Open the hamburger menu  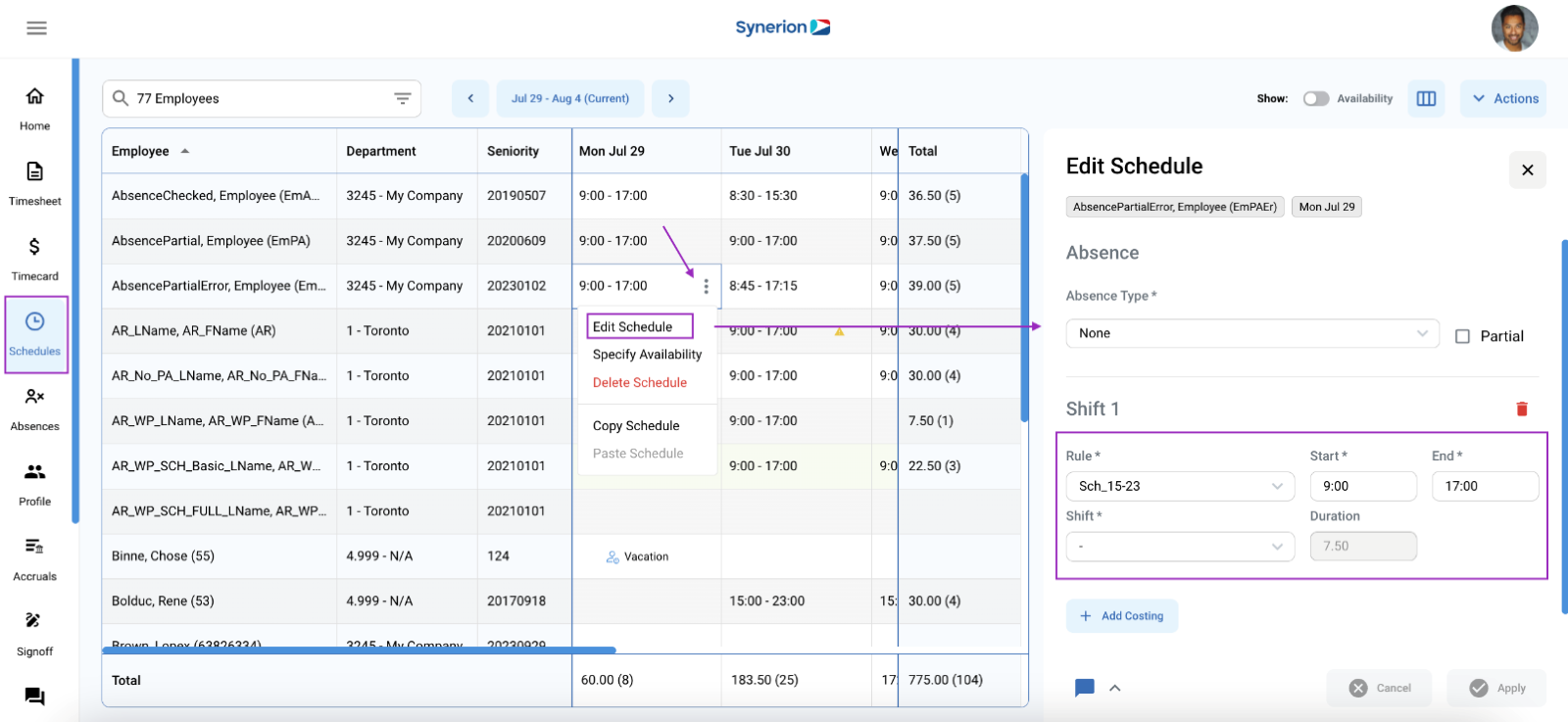pyautogui.click(x=36, y=28)
